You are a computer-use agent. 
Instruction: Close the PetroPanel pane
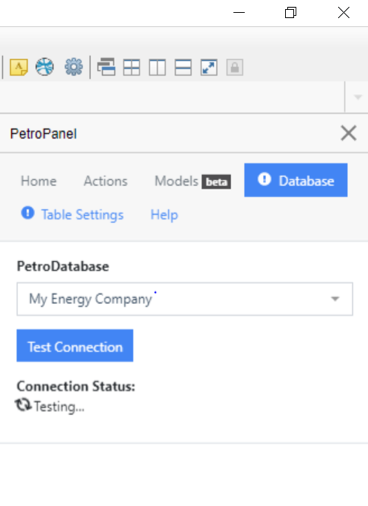[x=349, y=133]
